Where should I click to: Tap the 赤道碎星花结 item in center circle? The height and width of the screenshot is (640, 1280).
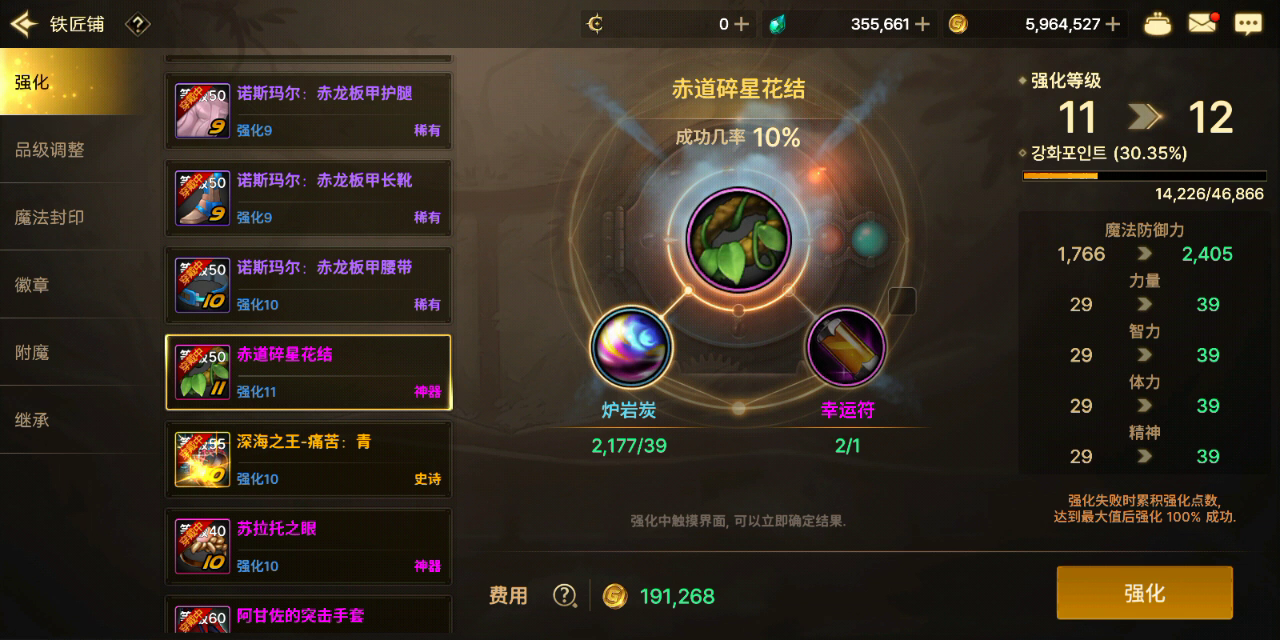tap(739, 240)
